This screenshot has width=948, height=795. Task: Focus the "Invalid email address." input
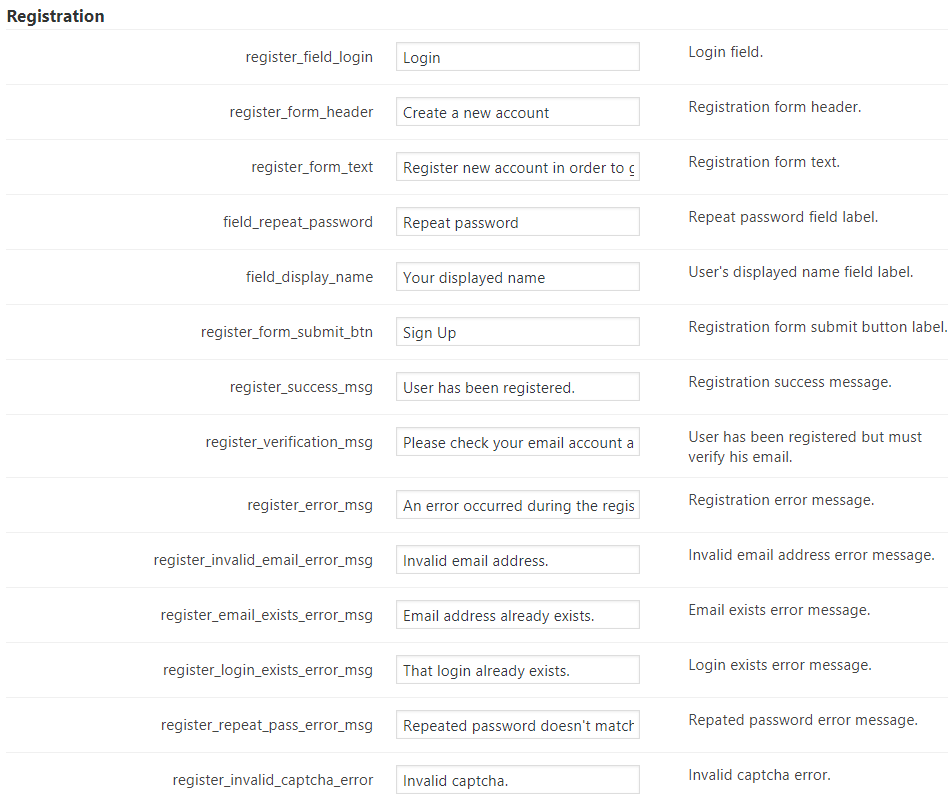coord(517,560)
